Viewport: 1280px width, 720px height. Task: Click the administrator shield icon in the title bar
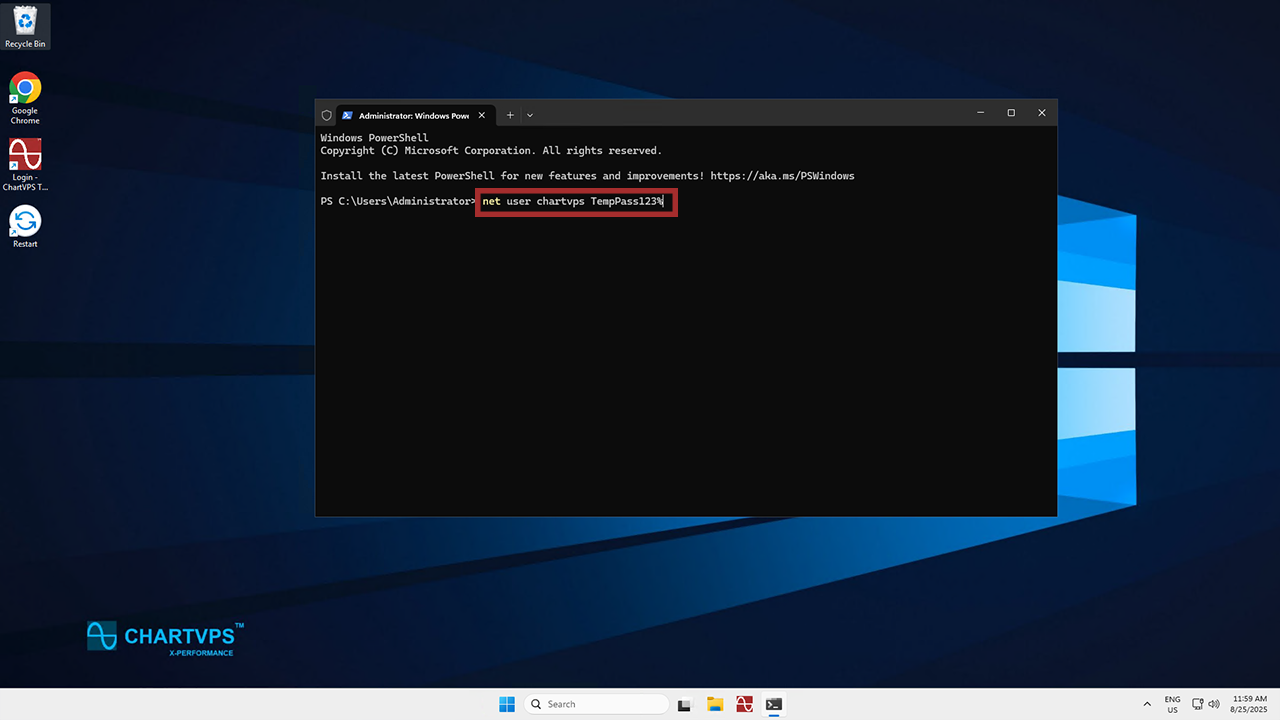tap(327, 115)
